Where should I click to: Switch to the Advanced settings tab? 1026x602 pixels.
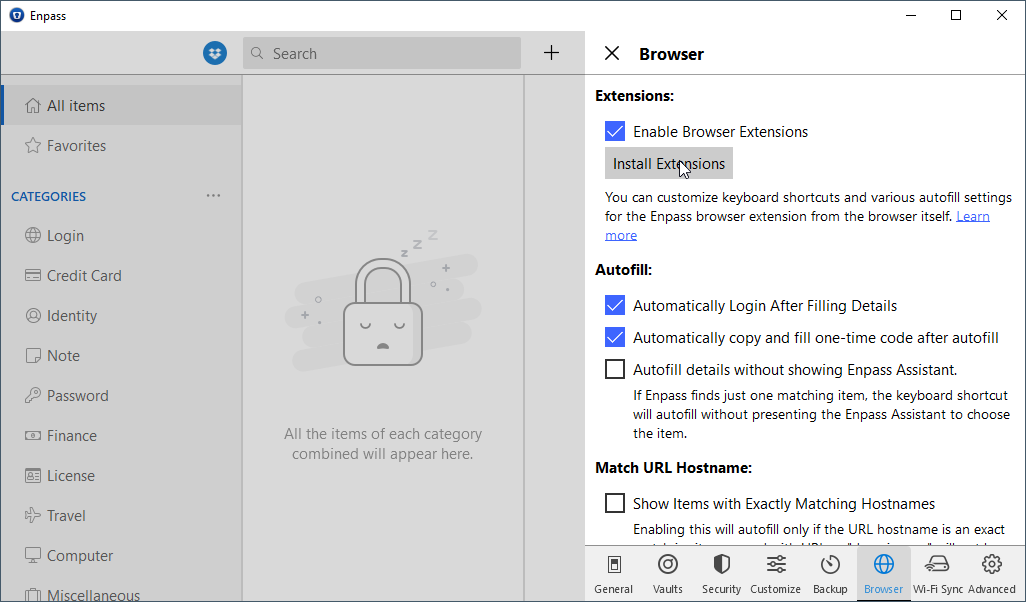coord(991,573)
